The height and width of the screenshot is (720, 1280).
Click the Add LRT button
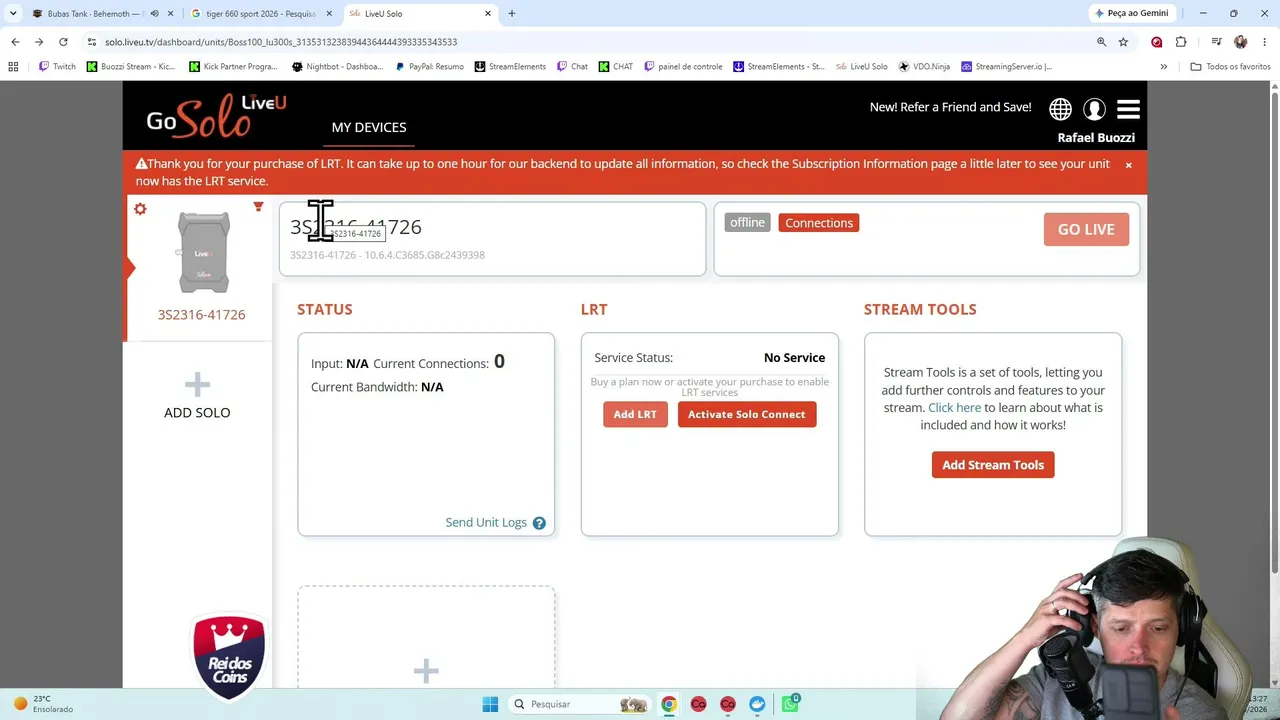[x=635, y=414]
